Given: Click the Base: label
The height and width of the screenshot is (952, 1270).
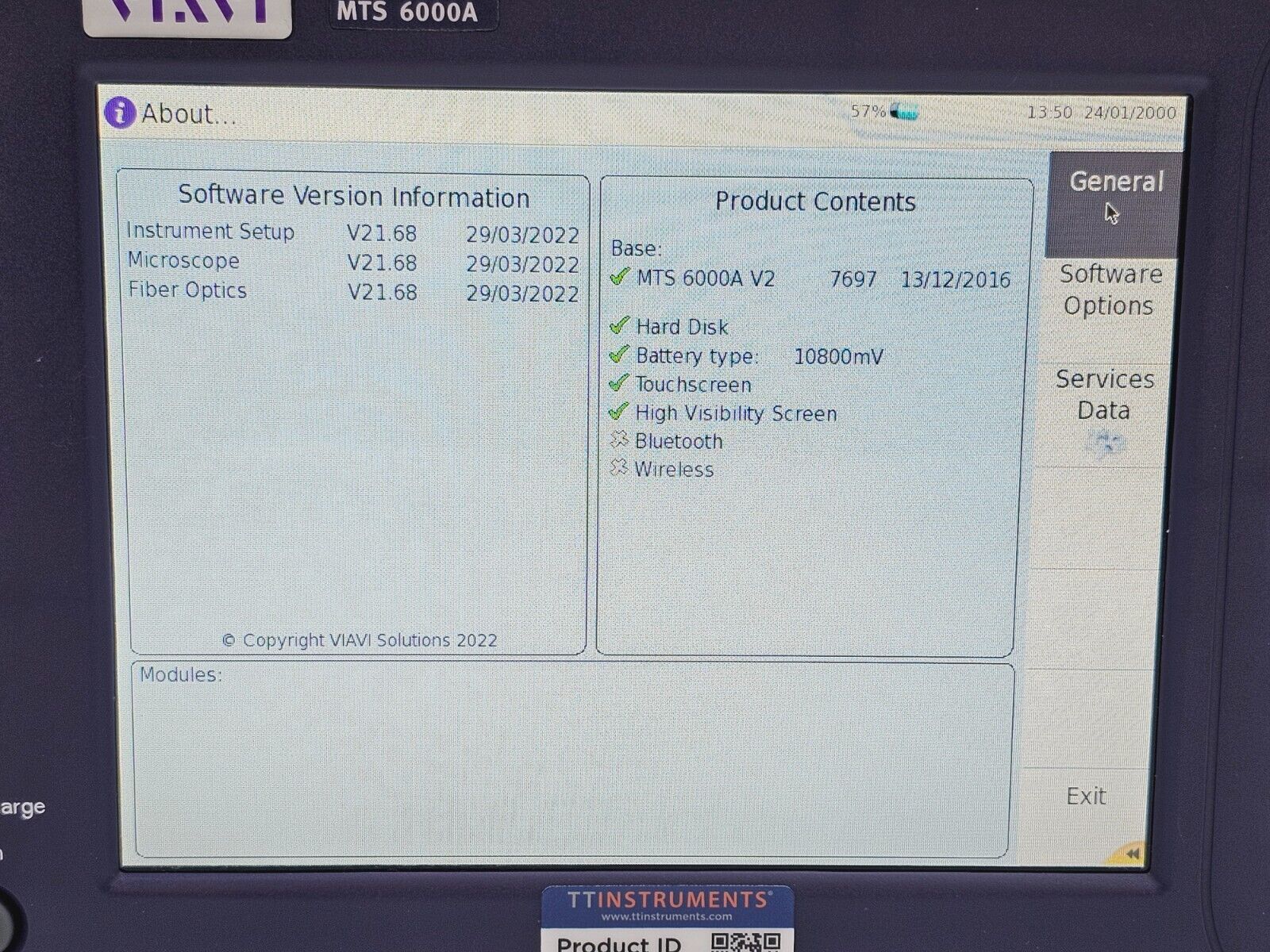Looking at the screenshot, I should point(636,248).
